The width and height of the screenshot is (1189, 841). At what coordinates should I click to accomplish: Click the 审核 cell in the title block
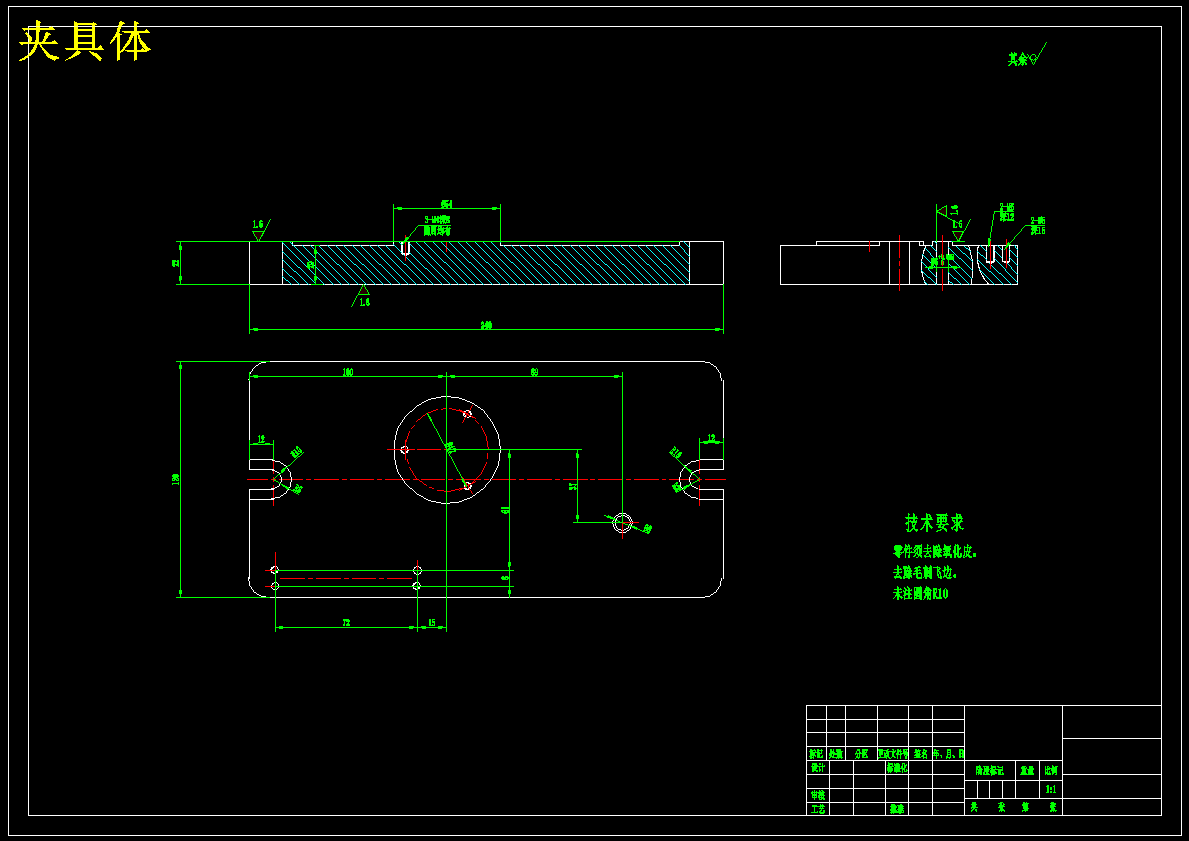pyautogui.click(x=817, y=795)
